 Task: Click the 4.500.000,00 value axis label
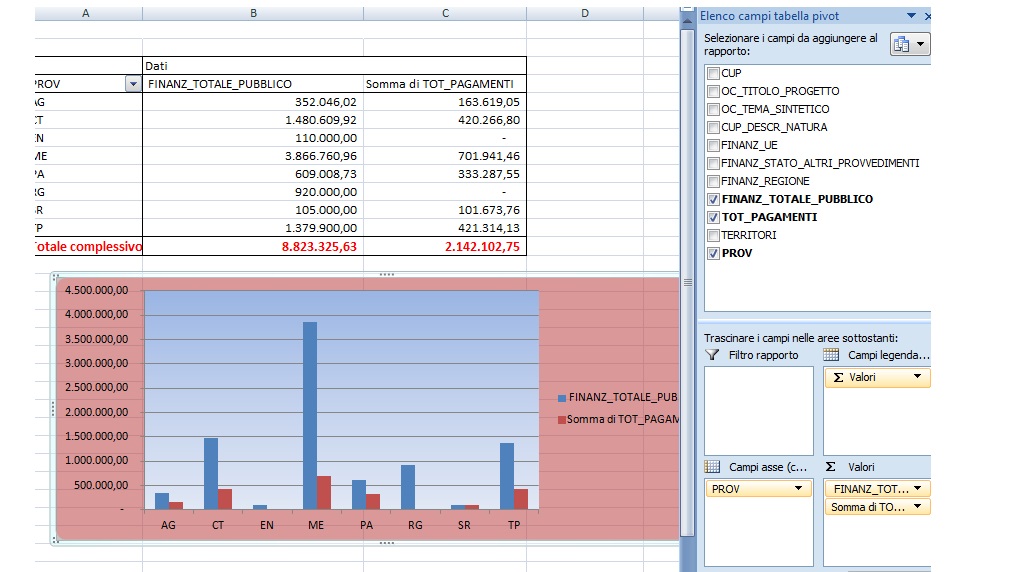click(x=97, y=290)
